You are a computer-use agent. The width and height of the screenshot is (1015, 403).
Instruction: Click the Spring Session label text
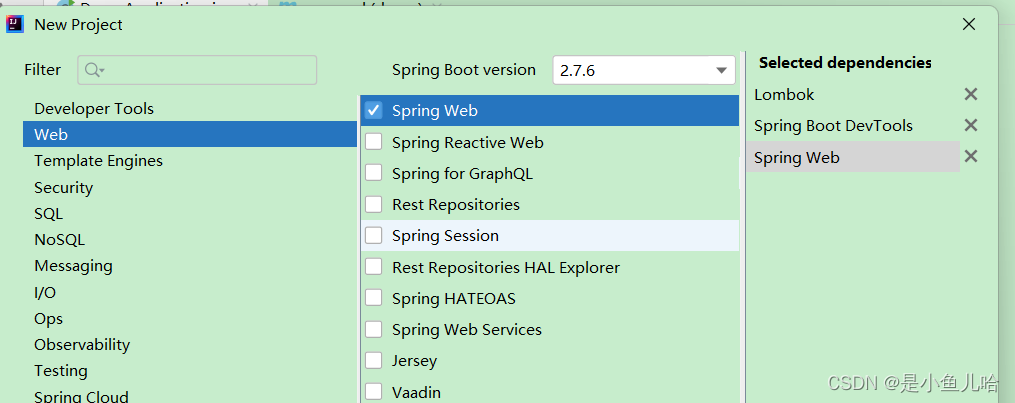click(445, 236)
